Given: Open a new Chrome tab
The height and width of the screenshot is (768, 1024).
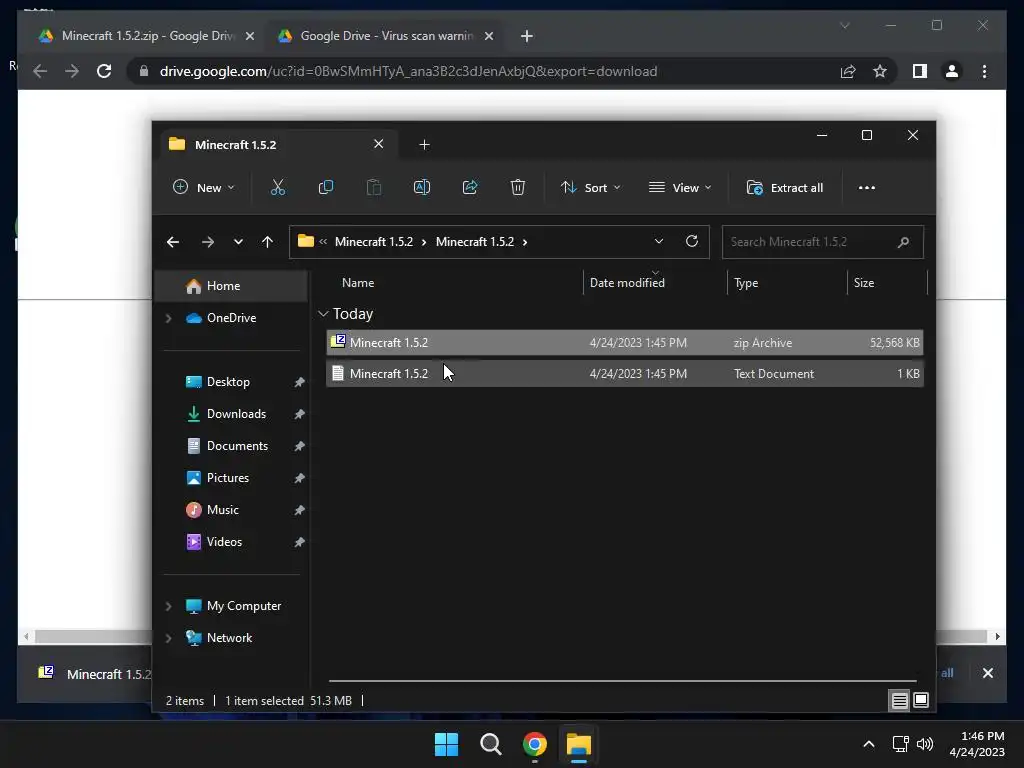Looking at the screenshot, I should 527,36.
